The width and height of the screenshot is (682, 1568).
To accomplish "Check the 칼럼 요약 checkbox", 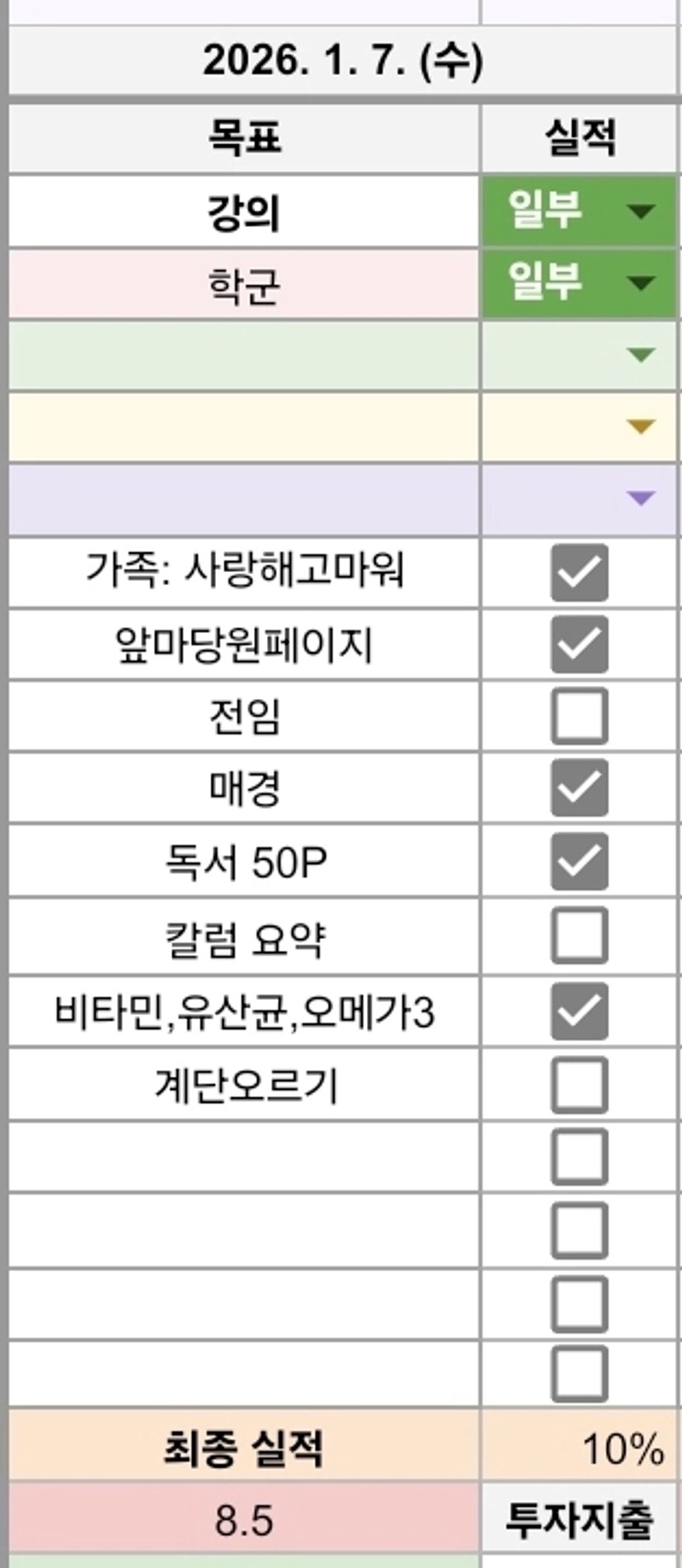I will click(x=579, y=936).
